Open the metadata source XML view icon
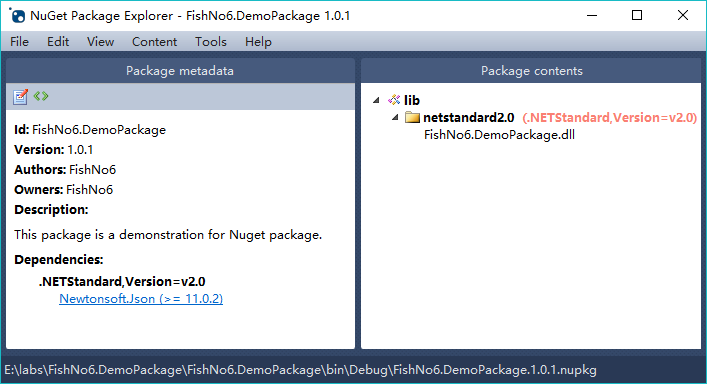This screenshot has height=384, width=707. point(41,96)
